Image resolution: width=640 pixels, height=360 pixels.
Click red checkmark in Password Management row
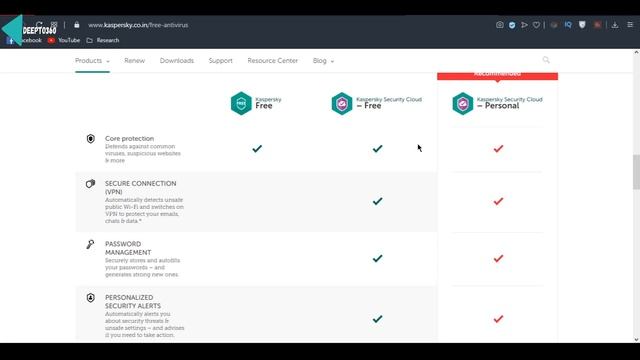point(498,258)
